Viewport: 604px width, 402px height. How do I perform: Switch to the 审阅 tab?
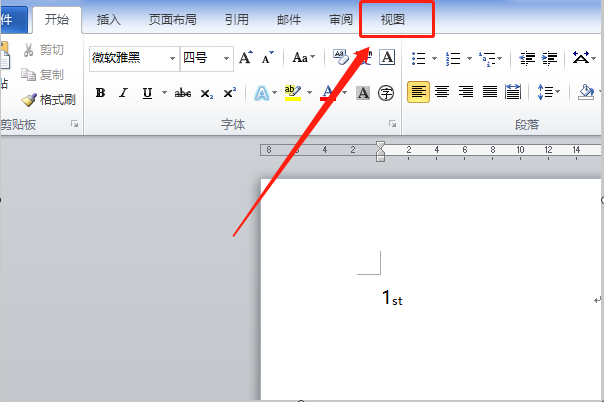point(341,19)
